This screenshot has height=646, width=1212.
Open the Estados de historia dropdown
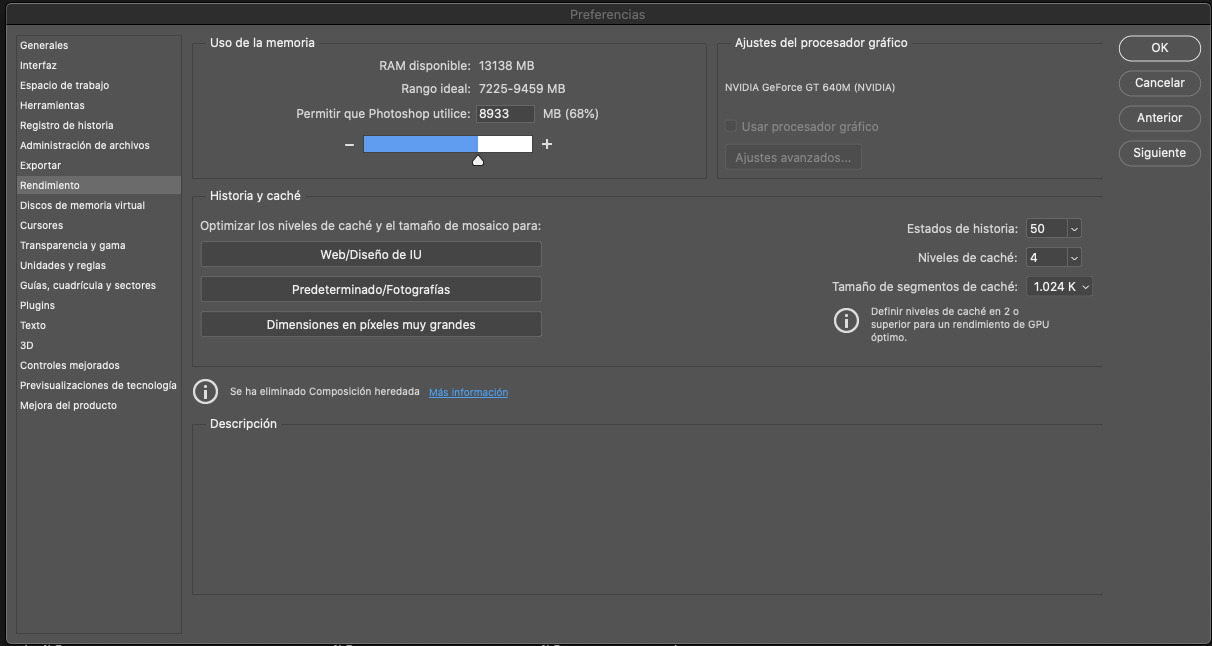click(1053, 228)
